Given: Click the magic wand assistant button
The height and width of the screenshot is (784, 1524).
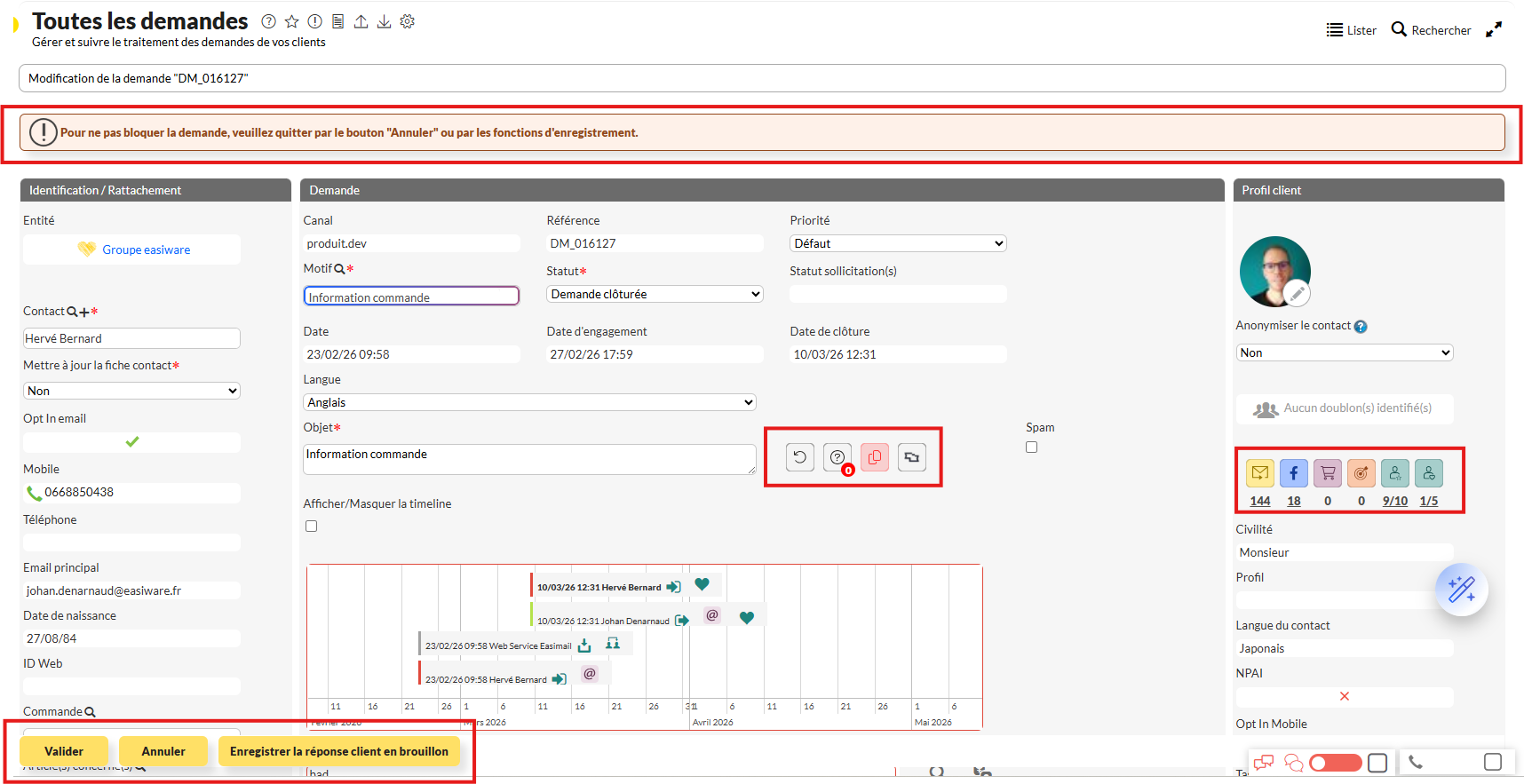Looking at the screenshot, I should (1461, 590).
